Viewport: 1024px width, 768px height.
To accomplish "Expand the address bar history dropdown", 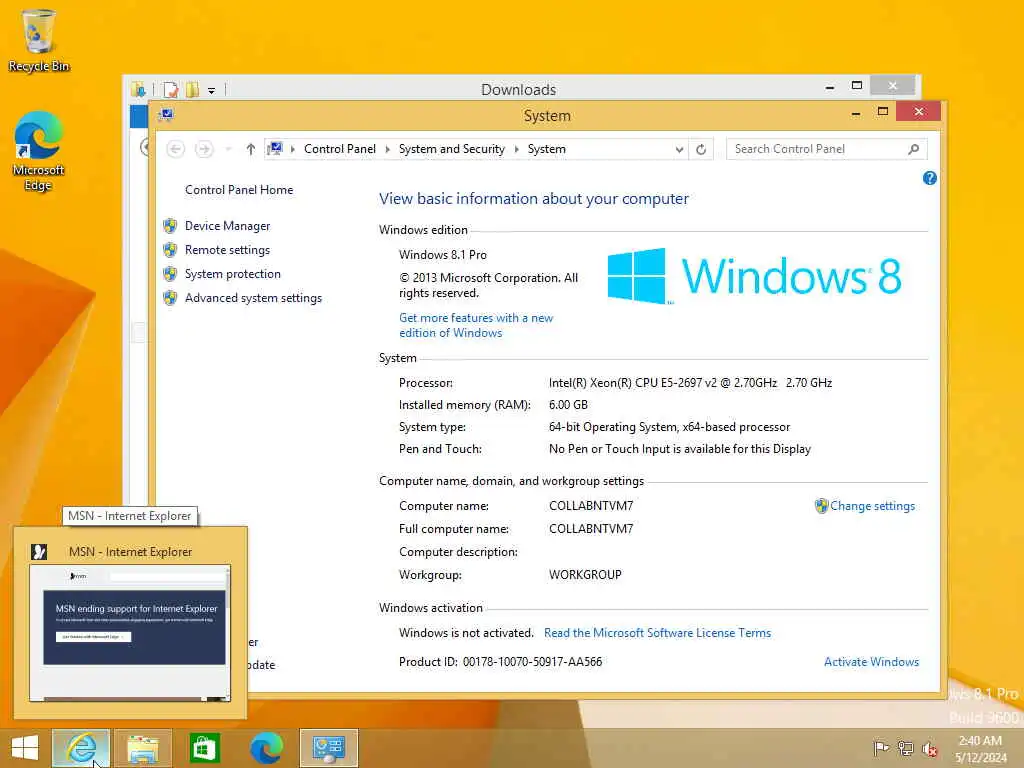I will click(x=679, y=150).
